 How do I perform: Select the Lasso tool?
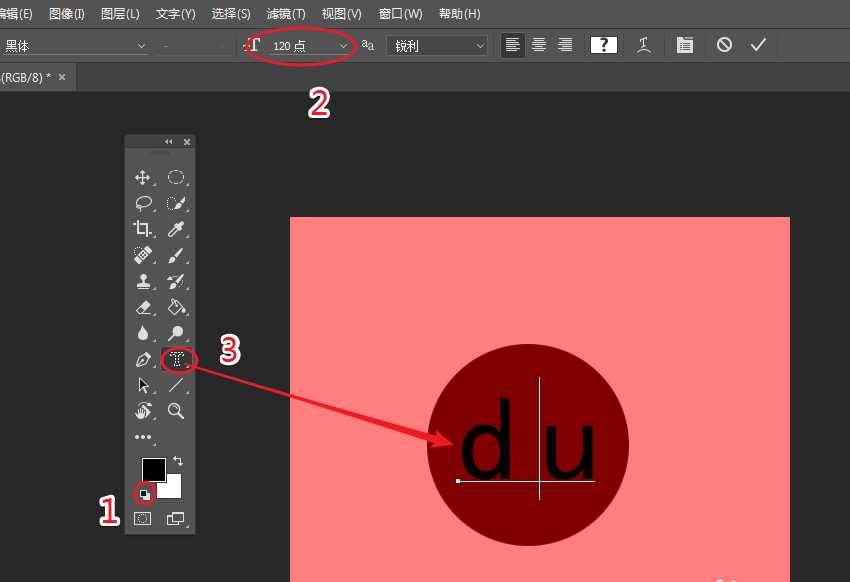(143, 203)
